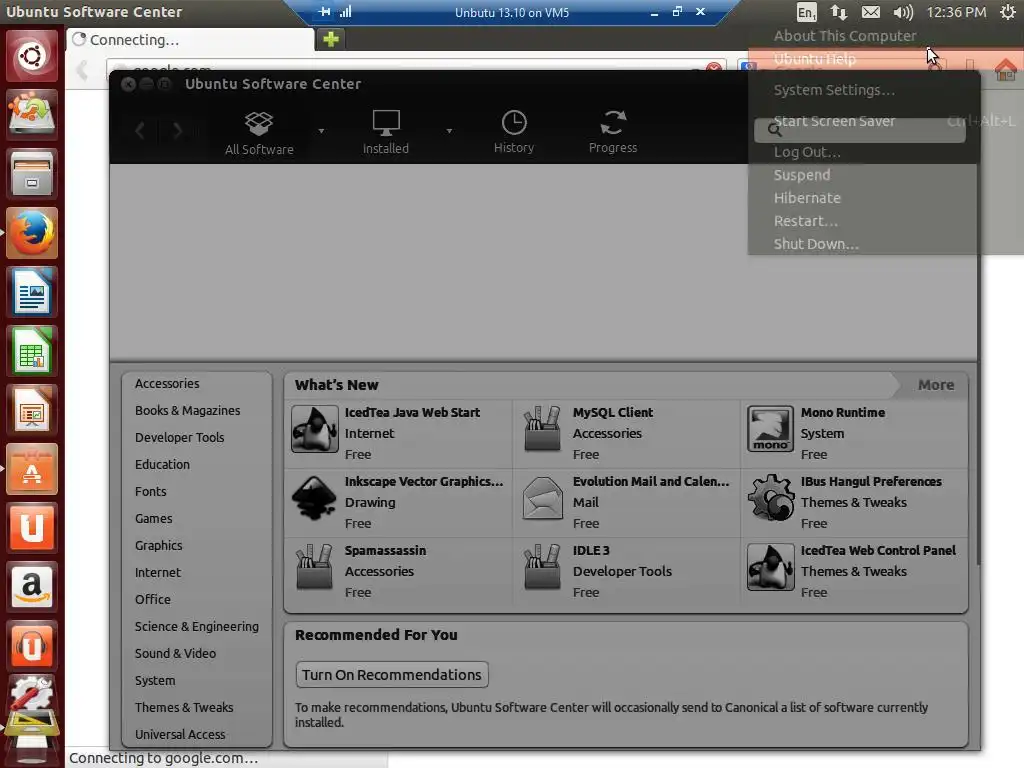Select Graphics category
Image resolution: width=1024 pixels, height=768 pixels.
tap(159, 545)
